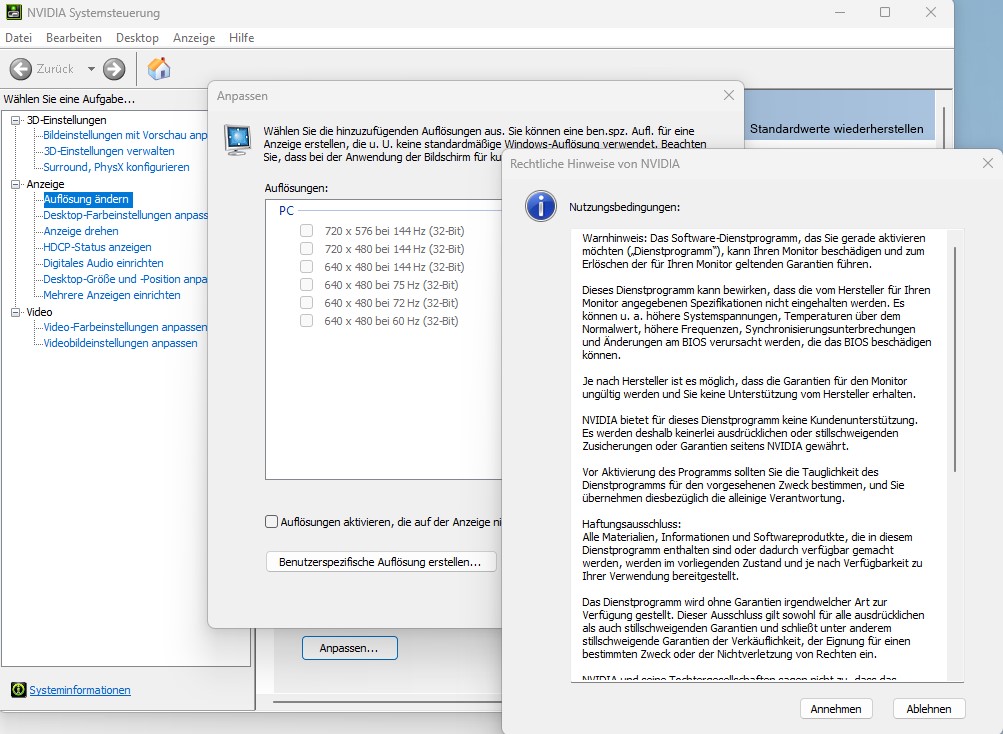Click the monitor icon in Anpassen dialog

tap(237, 140)
